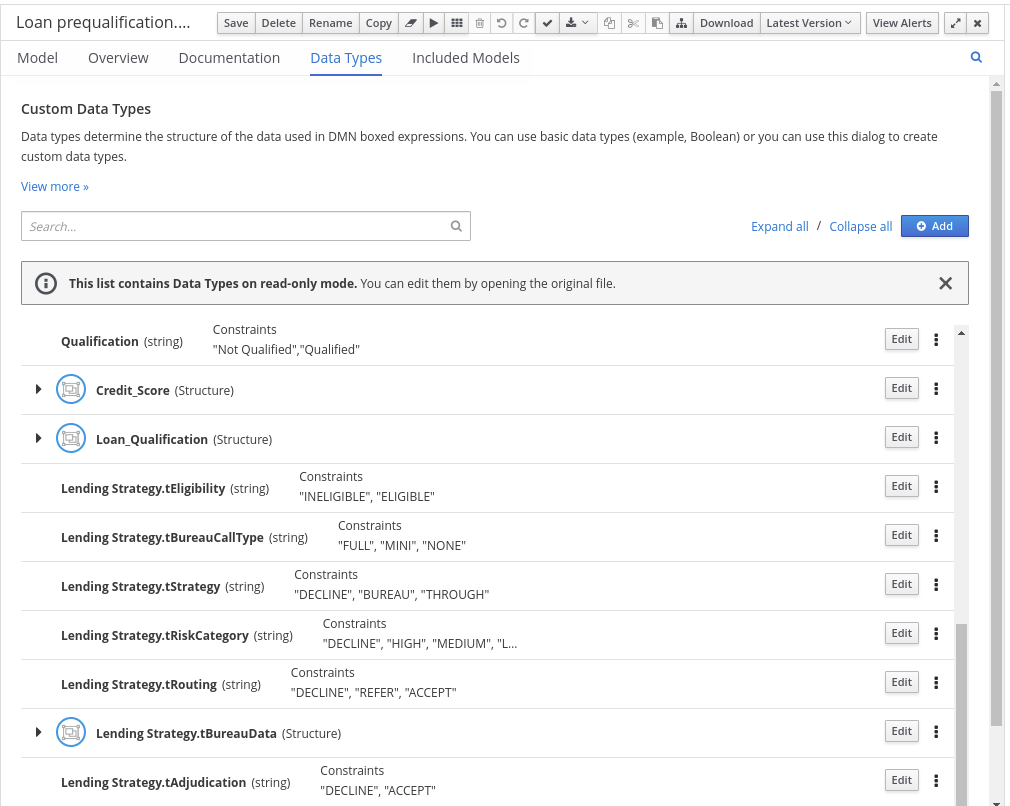Click the redo arrow icon

(x=523, y=23)
